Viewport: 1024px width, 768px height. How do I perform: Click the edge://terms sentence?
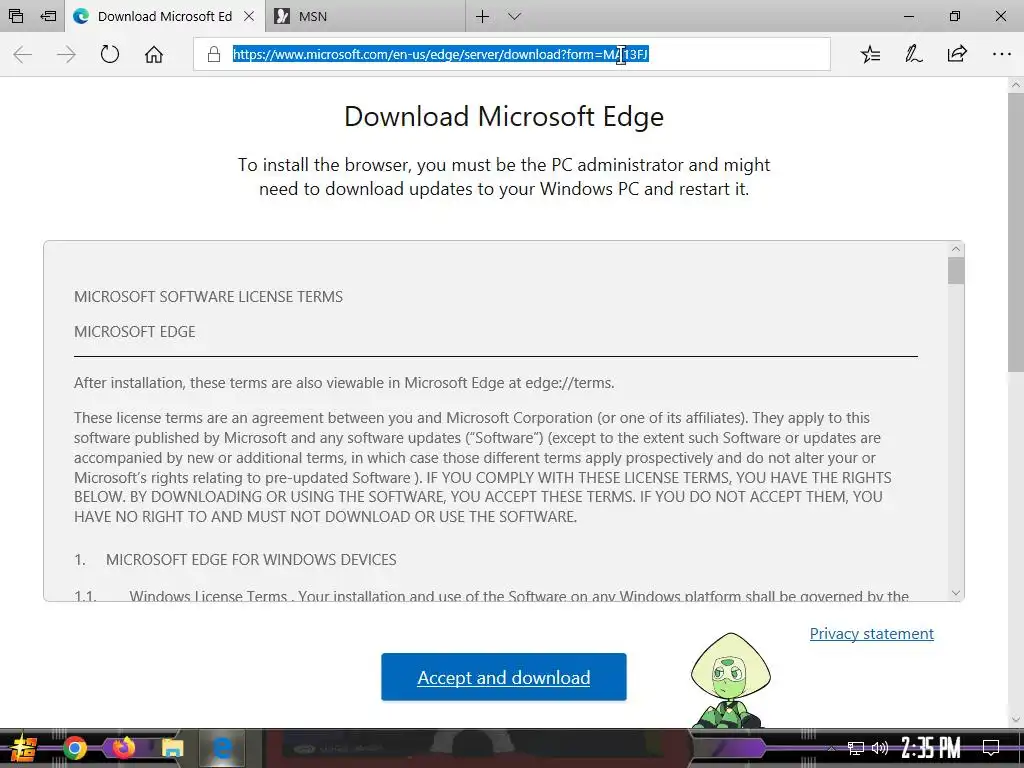[344, 383]
